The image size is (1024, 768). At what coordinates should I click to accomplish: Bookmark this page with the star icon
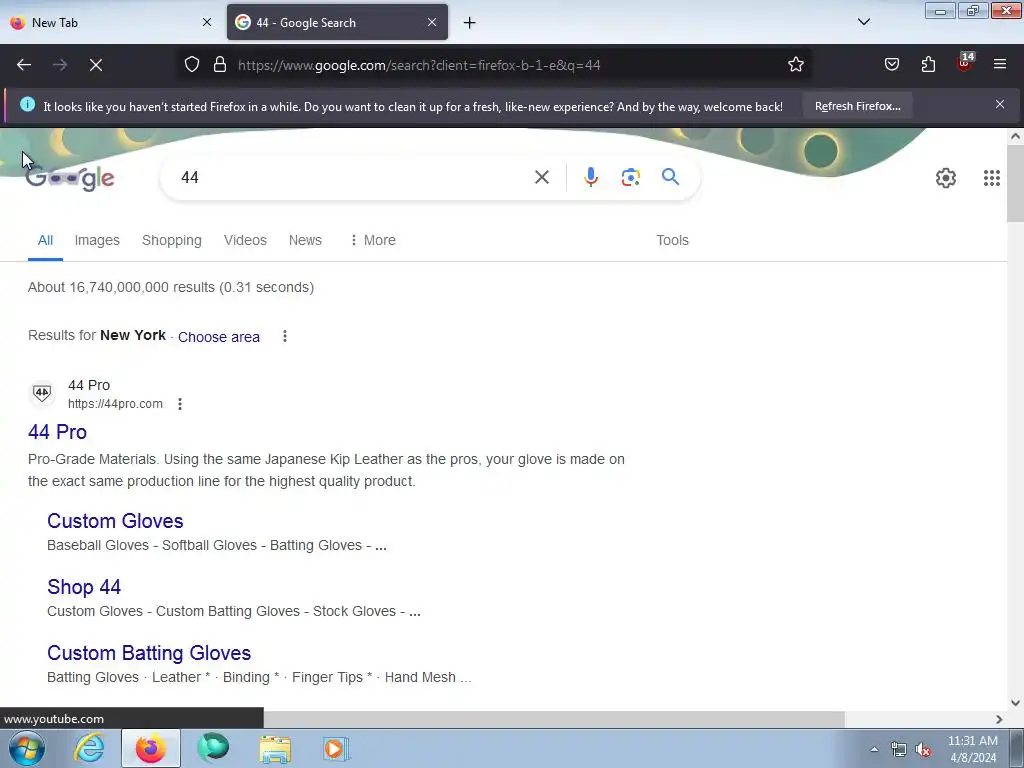[x=795, y=65]
